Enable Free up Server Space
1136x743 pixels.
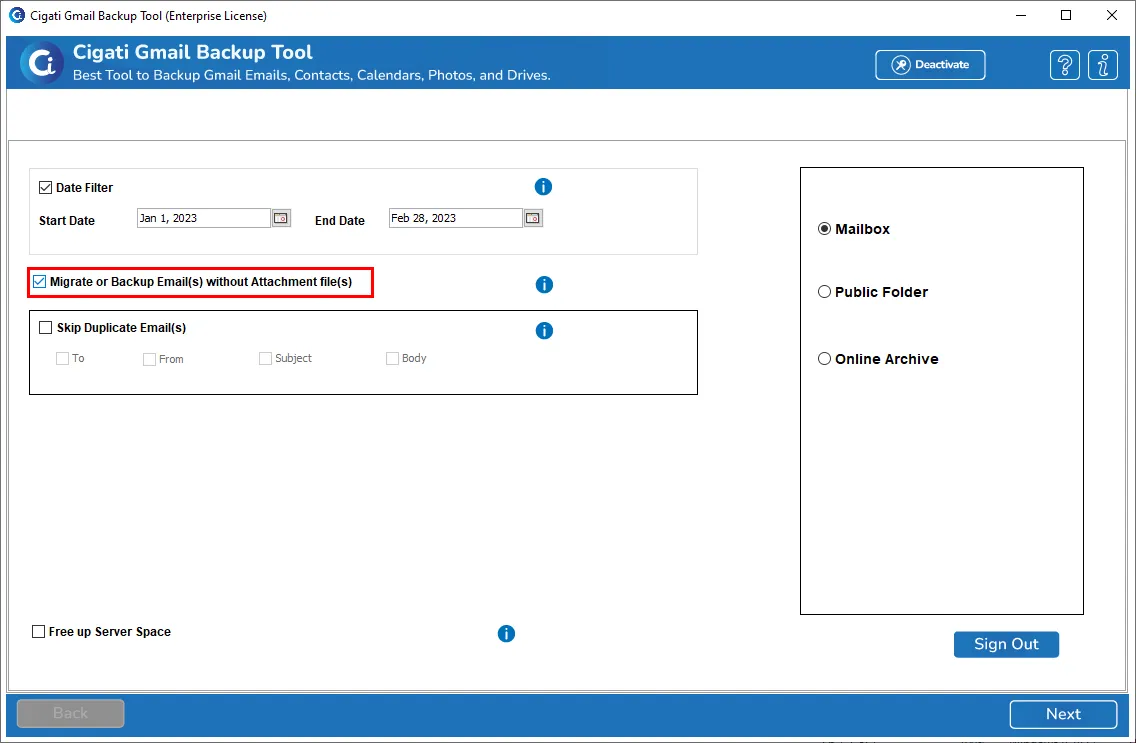tap(38, 632)
